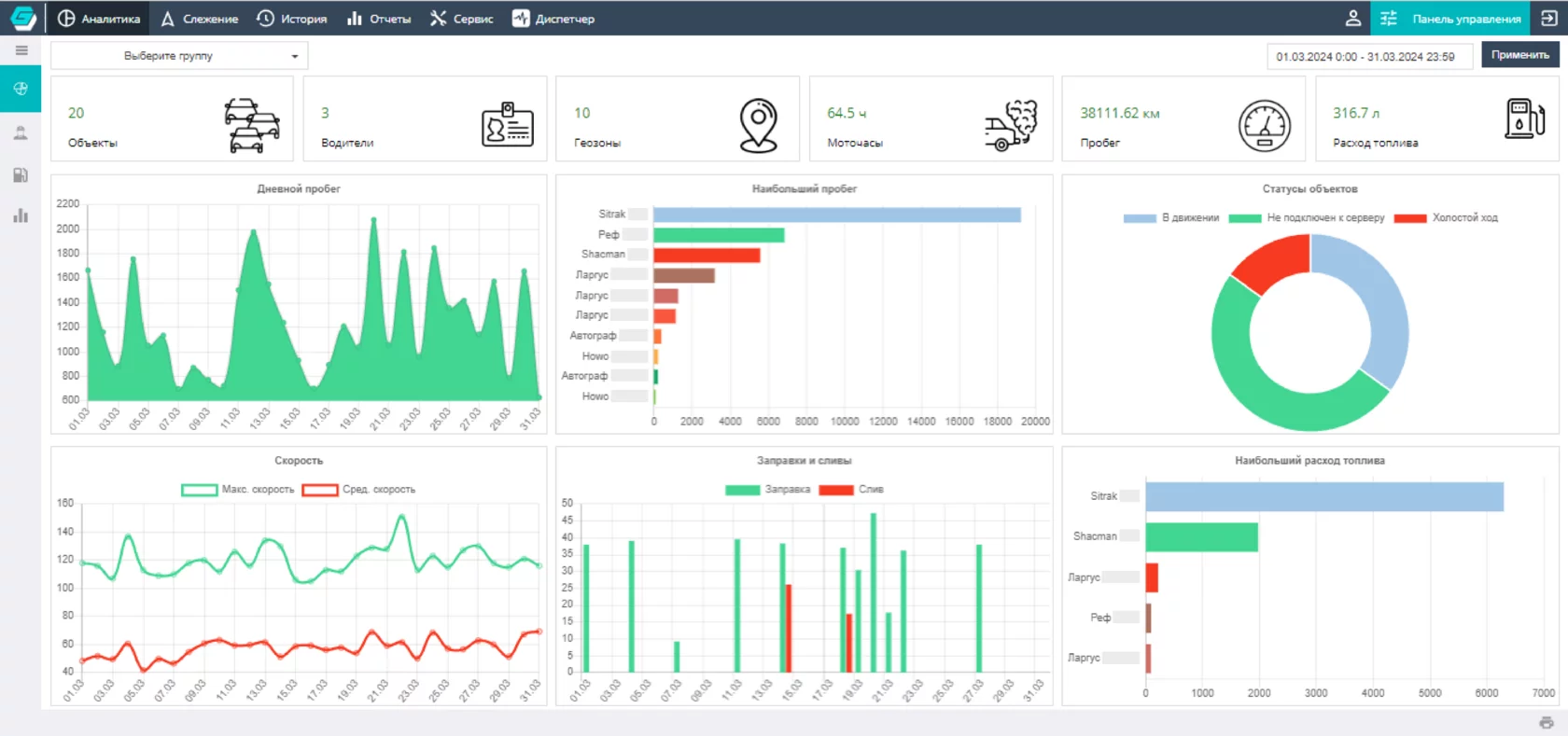Switch to the 'Слежение' tab
Viewport: 1568px width, 736px height.
[x=200, y=19]
